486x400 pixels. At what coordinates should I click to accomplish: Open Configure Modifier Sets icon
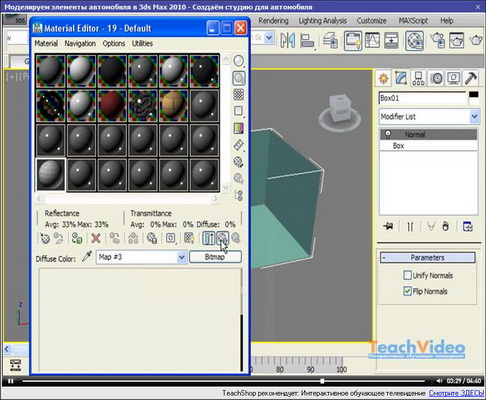pos(468,227)
